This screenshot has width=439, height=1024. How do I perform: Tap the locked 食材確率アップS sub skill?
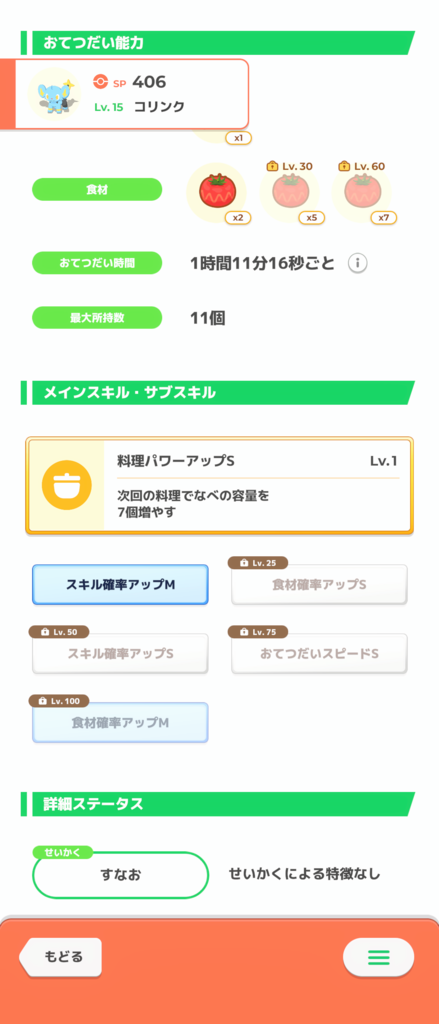[x=319, y=584]
